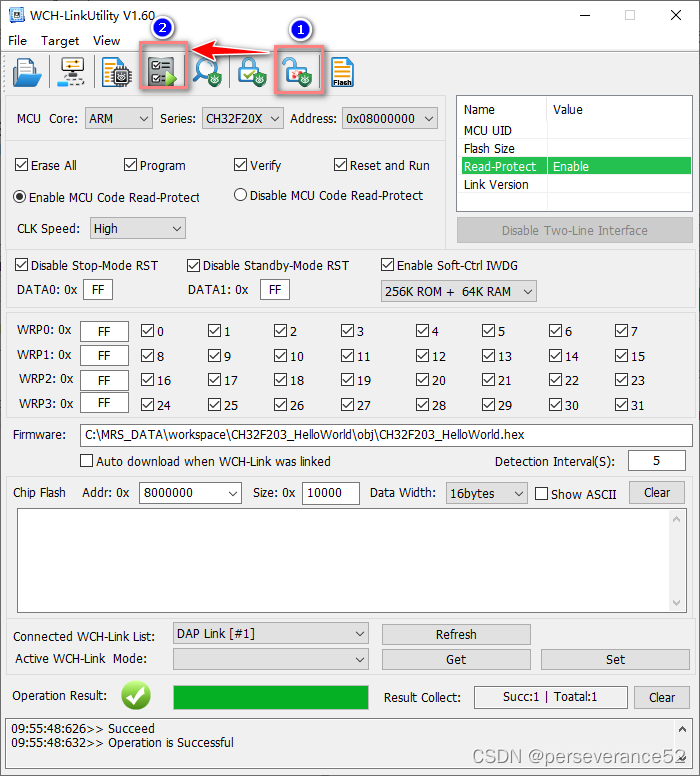The height and width of the screenshot is (776, 700).
Task: Open the Address 0x08000000 dropdown
Action: point(390,119)
